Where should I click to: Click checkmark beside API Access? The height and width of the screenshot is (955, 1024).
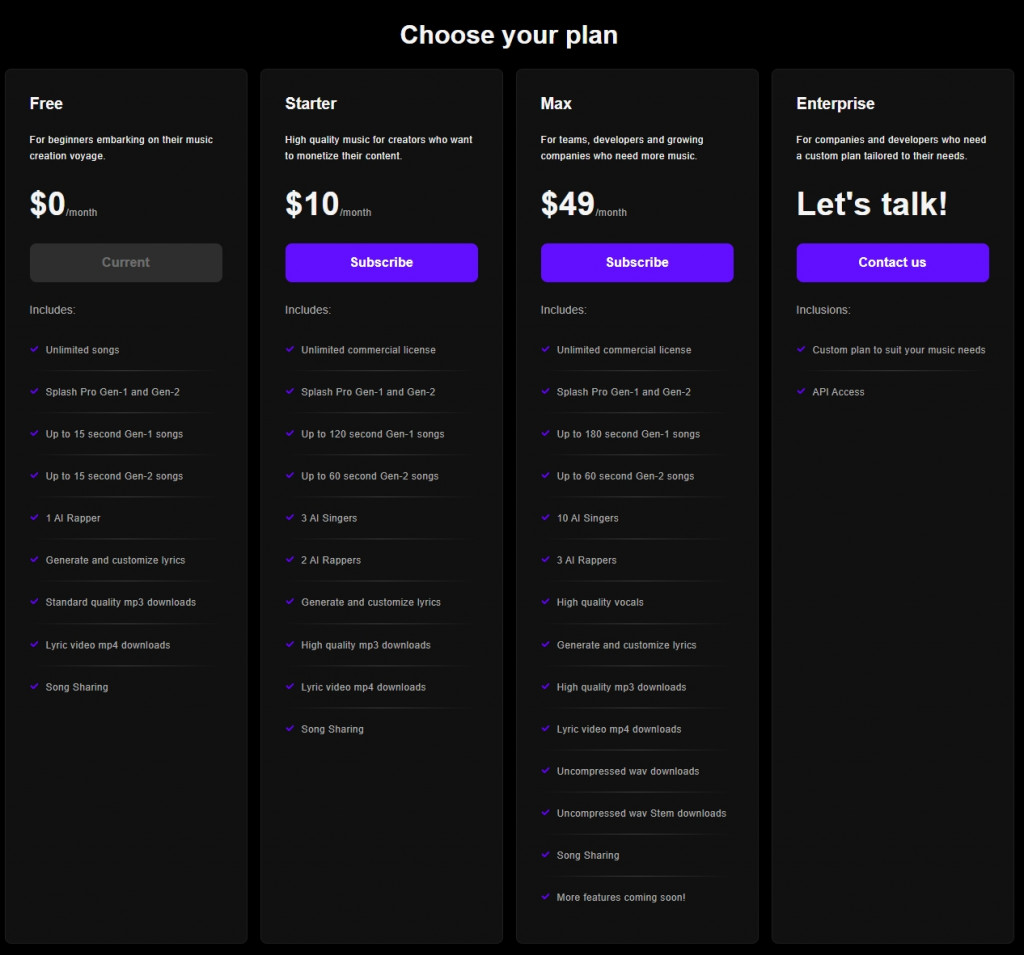point(802,391)
